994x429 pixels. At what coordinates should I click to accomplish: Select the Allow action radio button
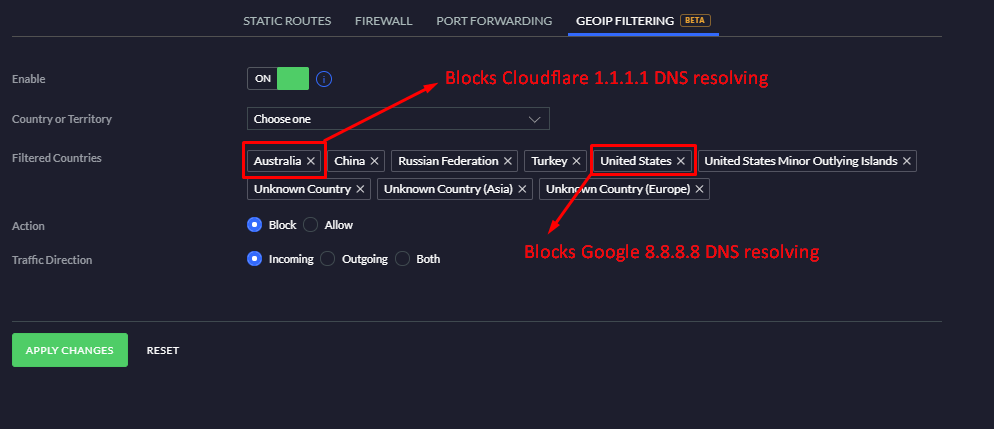click(311, 225)
